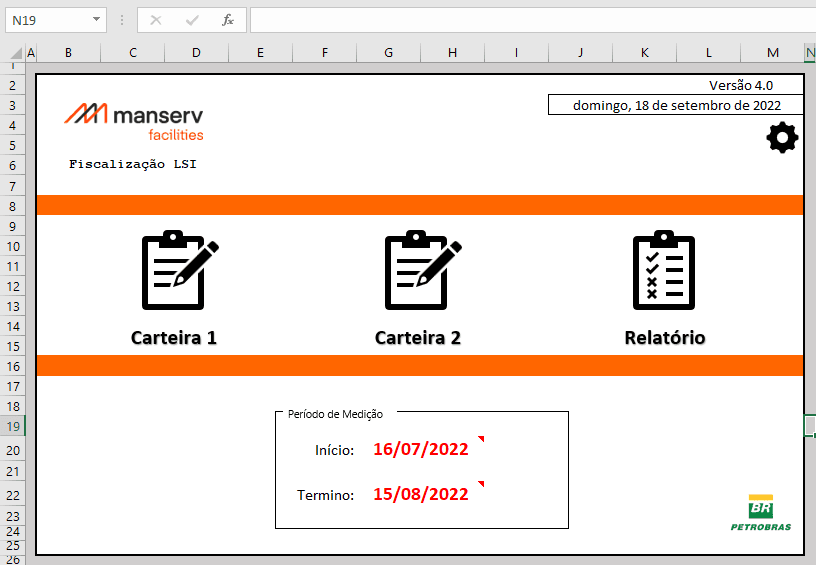Select row 19 header
Image resolution: width=816 pixels, height=565 pixels.
[x=14, y=426]
